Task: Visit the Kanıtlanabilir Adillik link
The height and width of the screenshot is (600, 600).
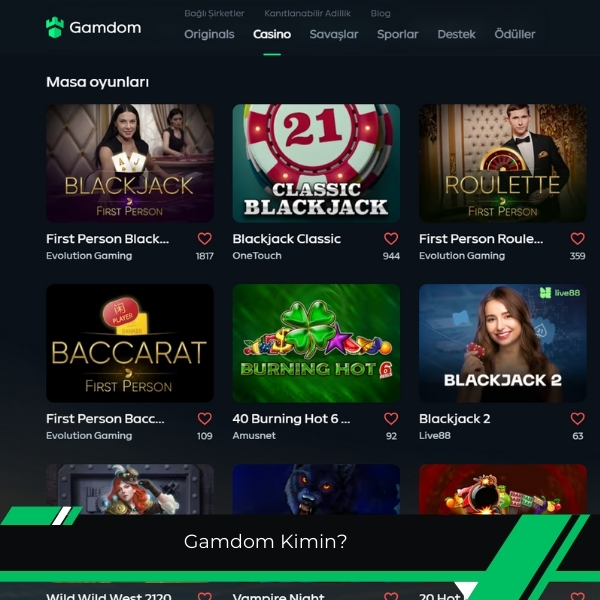Action: [x=307, y=13]
